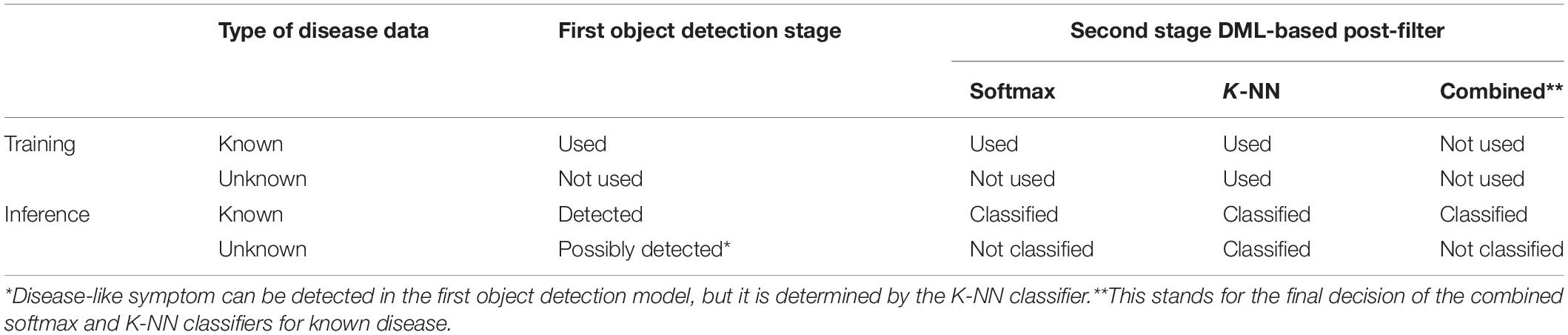Click "Not used" in the Softmax column

[1012, 179]
